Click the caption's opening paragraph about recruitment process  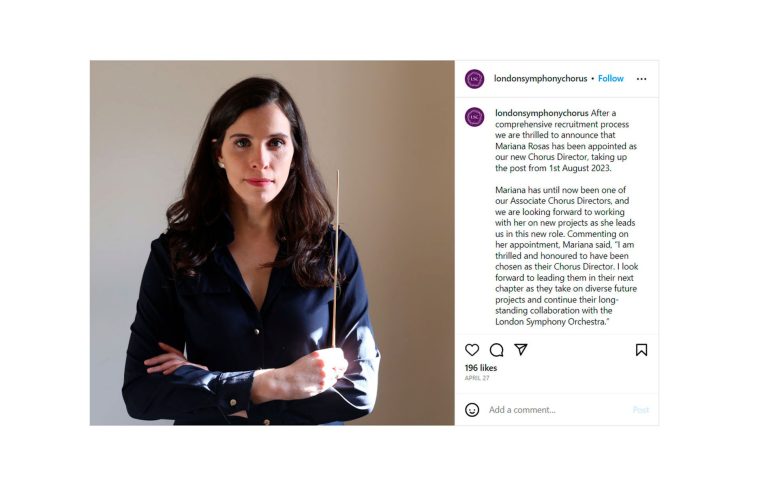click(566, 141)
